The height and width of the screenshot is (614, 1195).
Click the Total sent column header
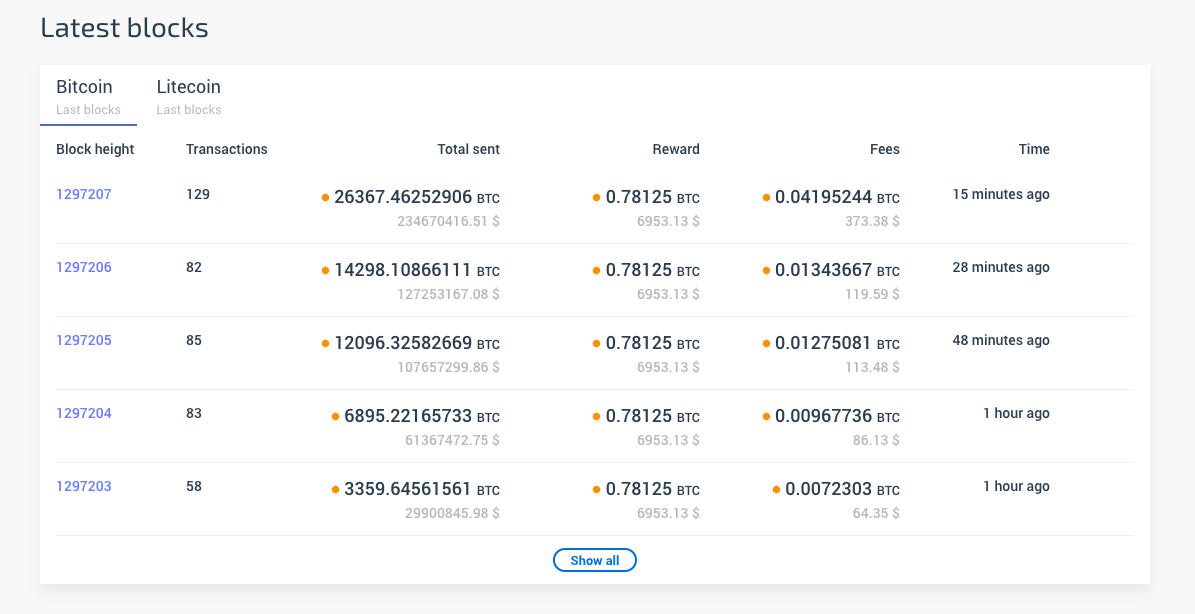point(469,149)
